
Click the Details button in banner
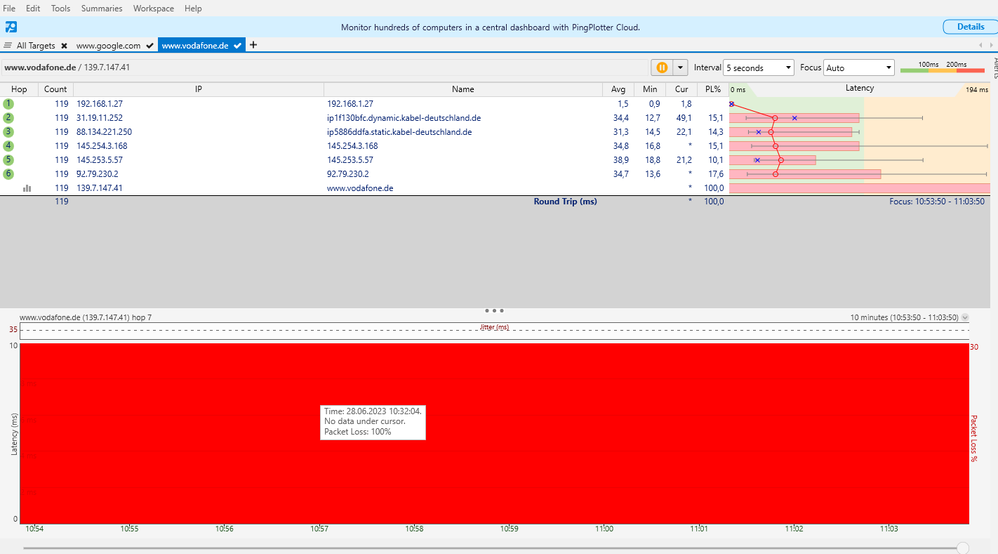tap(970, 27)
